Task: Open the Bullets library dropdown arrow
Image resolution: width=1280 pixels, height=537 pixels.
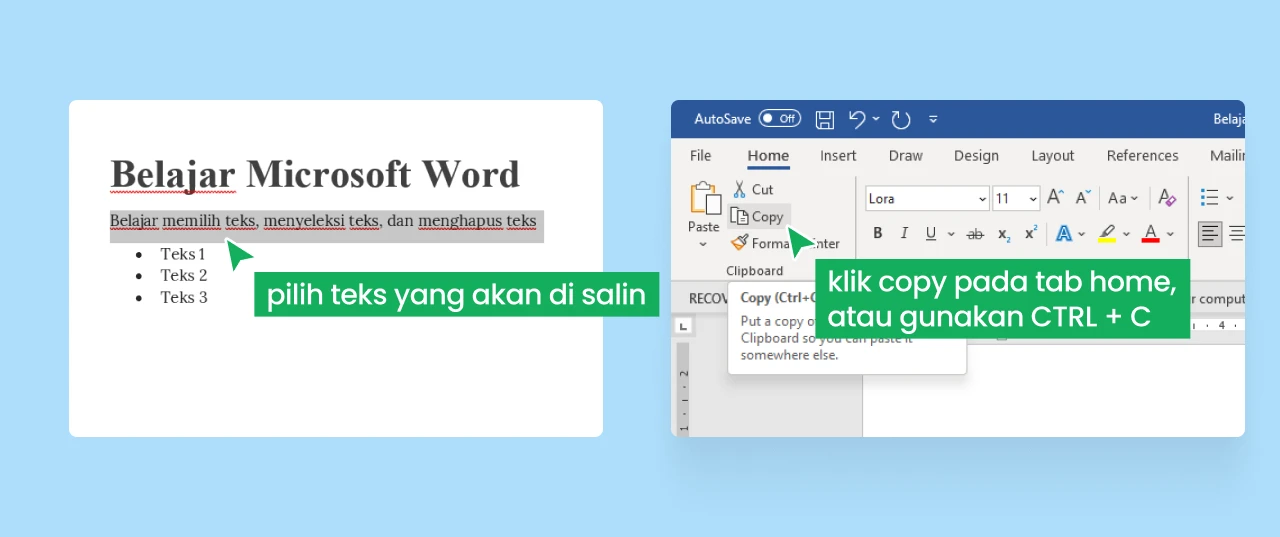Action: pos(1230,198)
